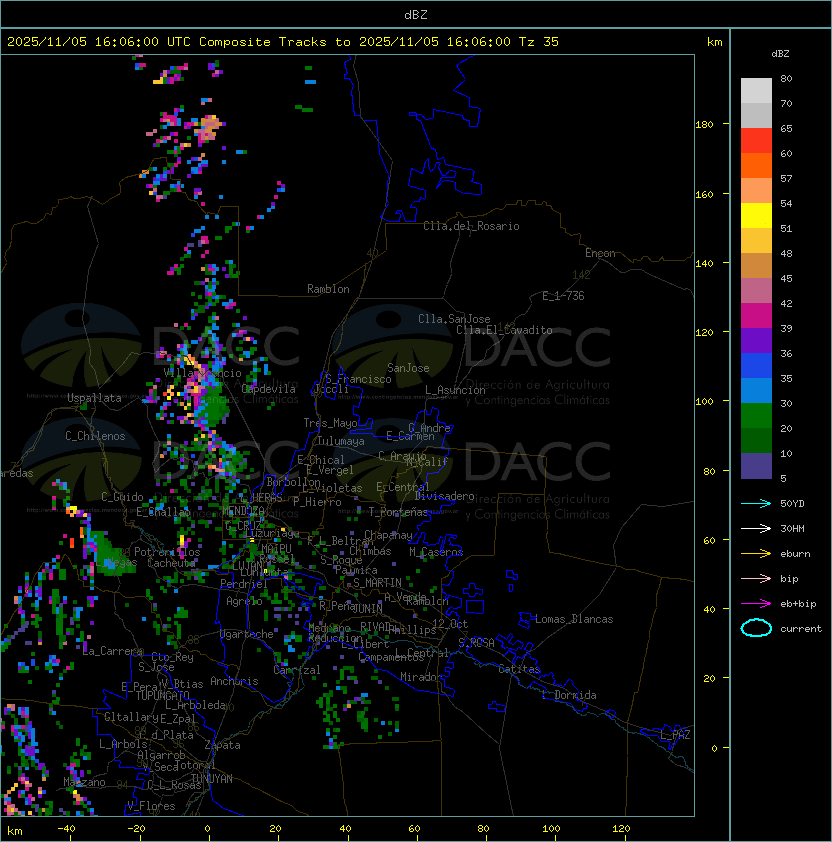Click the 'Ugarteche' map label
Screen dimensions: 832x842
(247, 634)
